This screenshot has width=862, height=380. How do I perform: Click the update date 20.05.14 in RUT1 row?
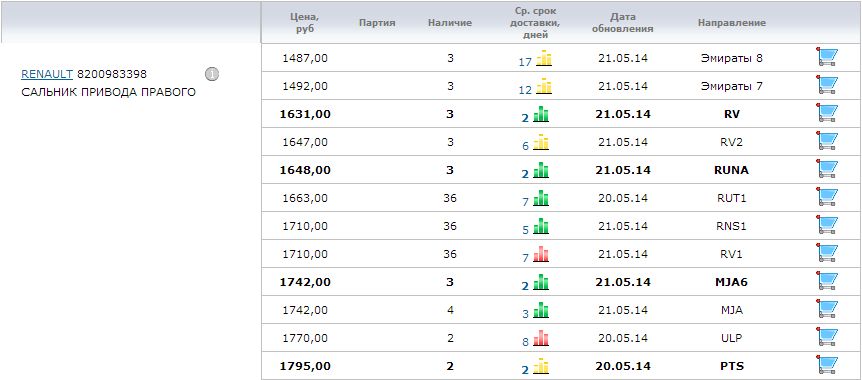tap(623, 198)
